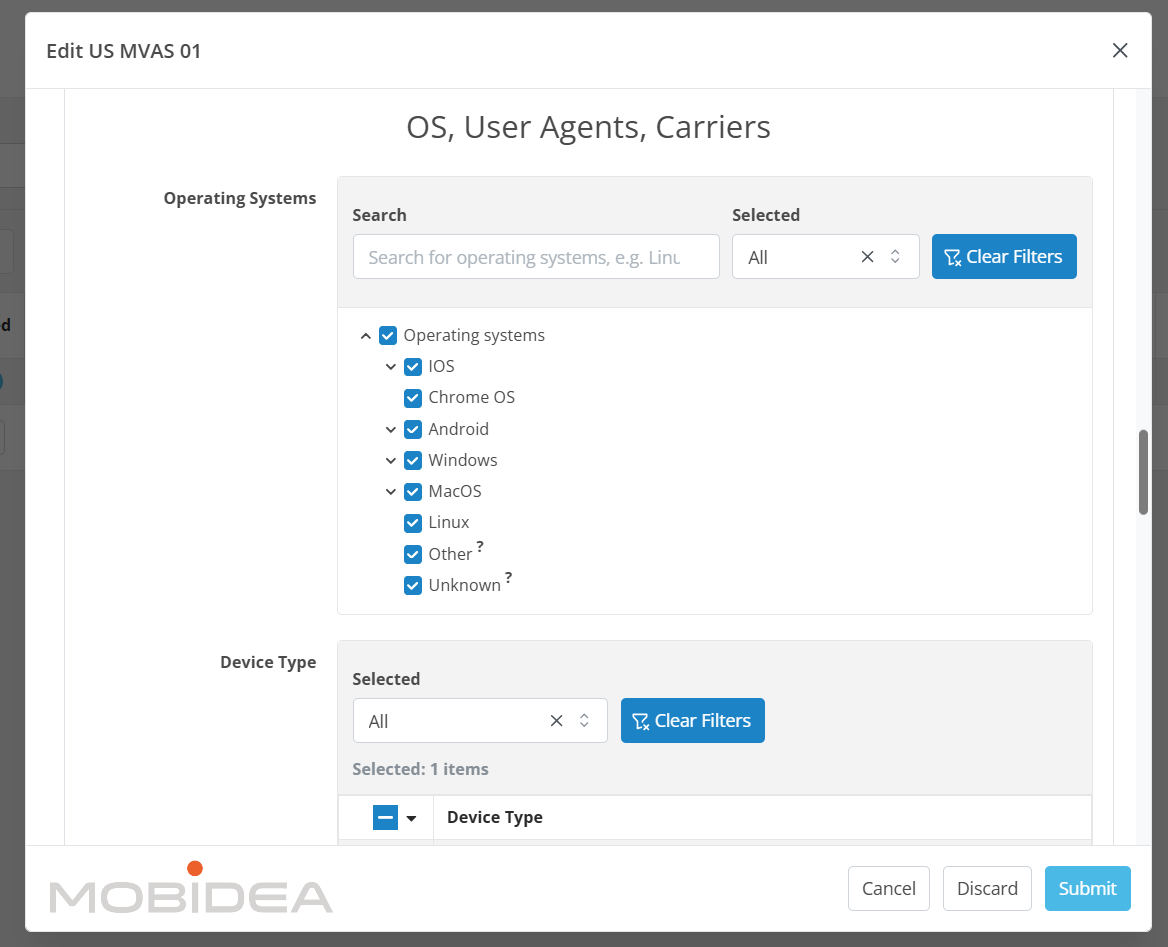The height and width of the screenshot is (947, 1168).
Task: Click Clear Filters for Operating Systems
Action: (1003, 257)
